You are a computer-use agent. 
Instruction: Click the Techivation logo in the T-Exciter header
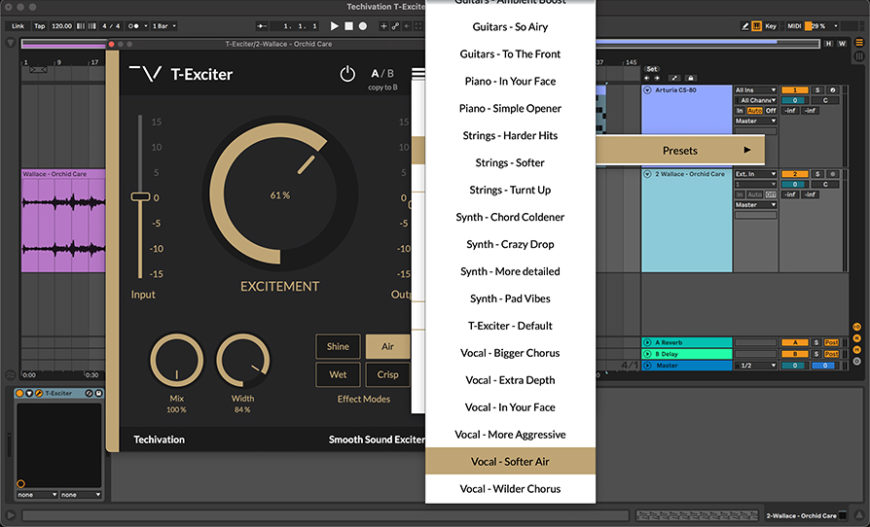145,74
